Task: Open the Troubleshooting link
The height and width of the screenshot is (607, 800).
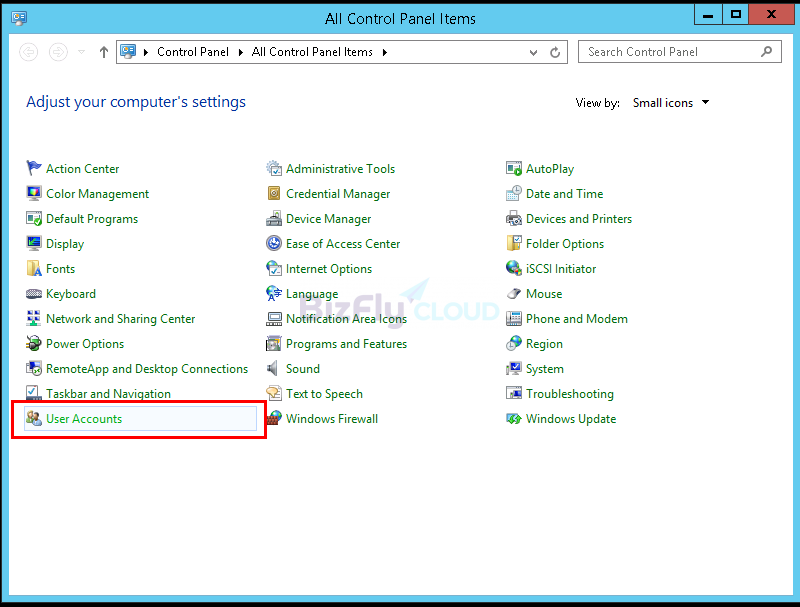Action: click(x=570, y=394)
